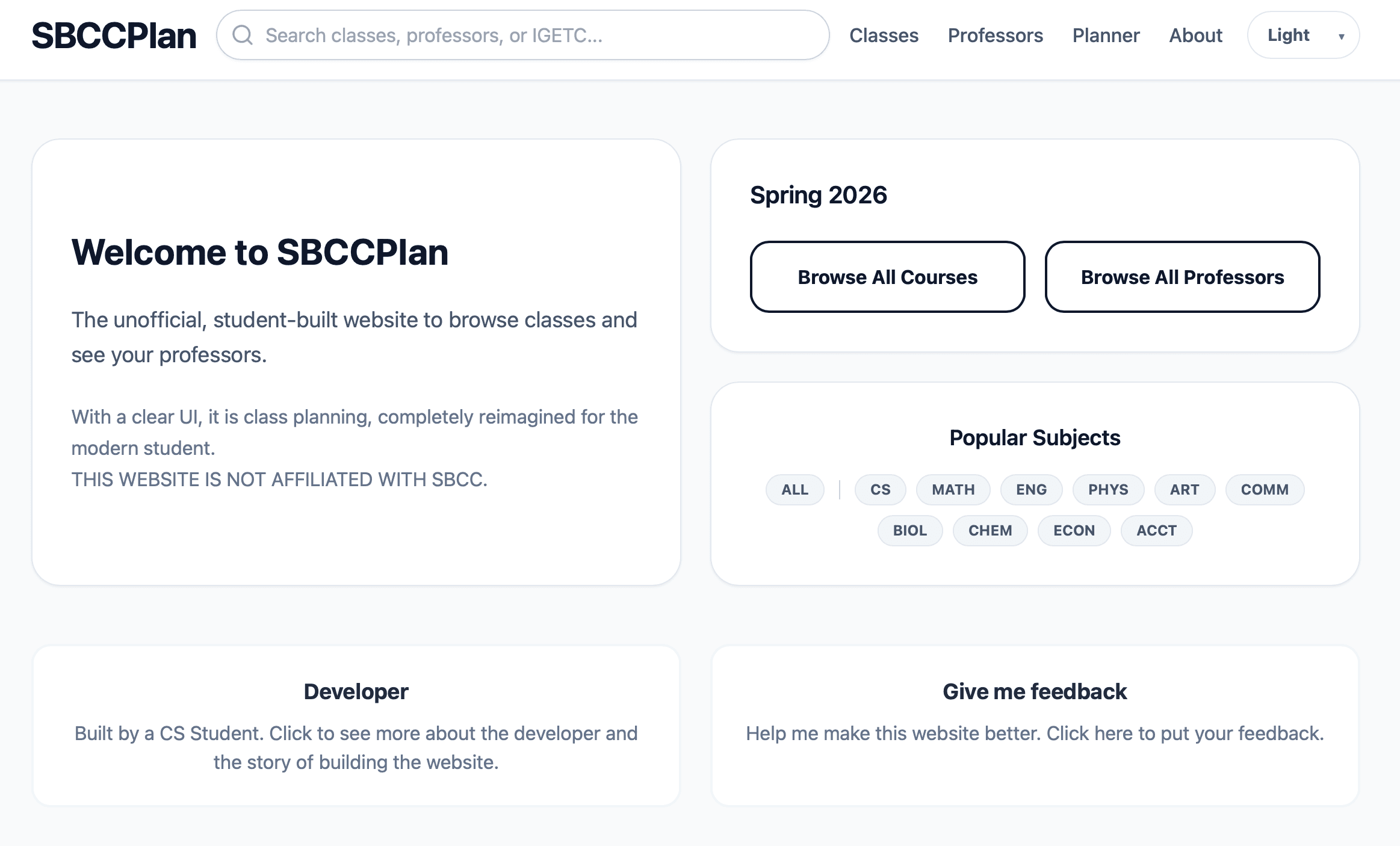The image size is (1400, 846).
Task: Click the search magnifier icon
Action: [x=243, y=36]
